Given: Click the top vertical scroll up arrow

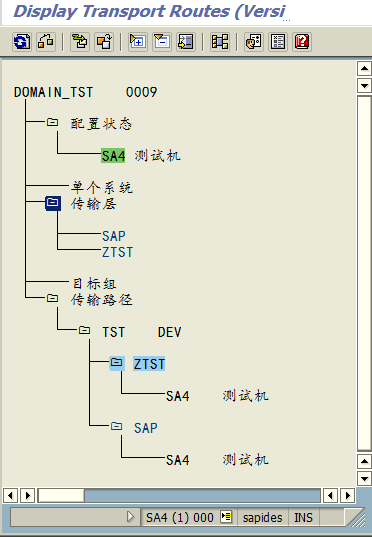Looking at the screenshot, I should (364, 69).
